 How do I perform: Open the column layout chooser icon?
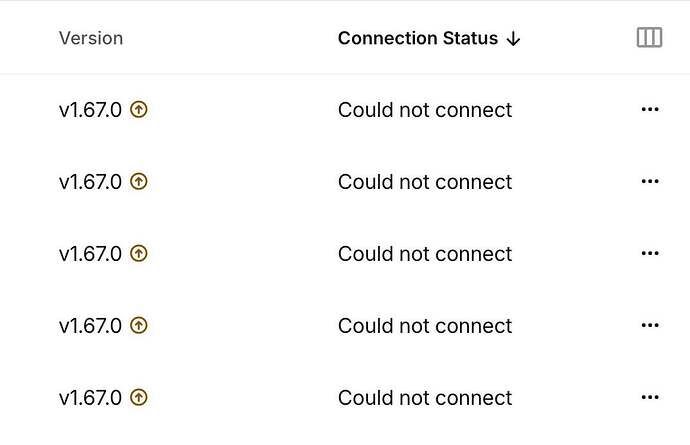[x=649, y=37]
